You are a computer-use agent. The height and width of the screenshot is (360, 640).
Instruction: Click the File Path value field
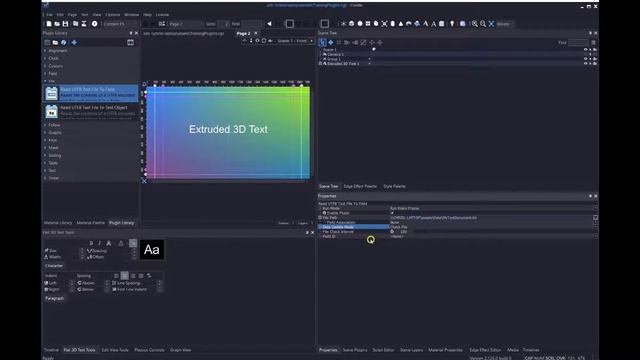pos(490,218)
